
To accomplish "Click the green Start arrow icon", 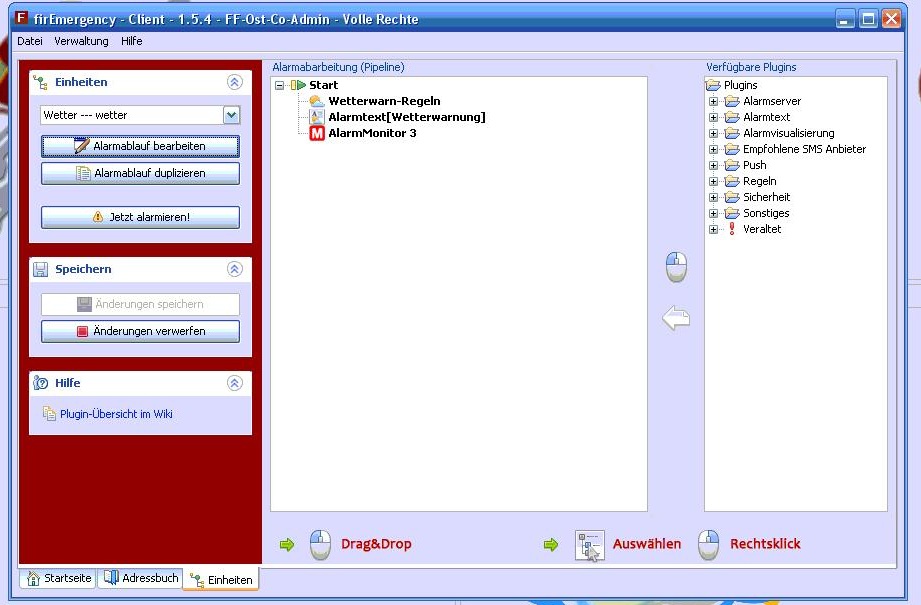I will tap(299, 85).
